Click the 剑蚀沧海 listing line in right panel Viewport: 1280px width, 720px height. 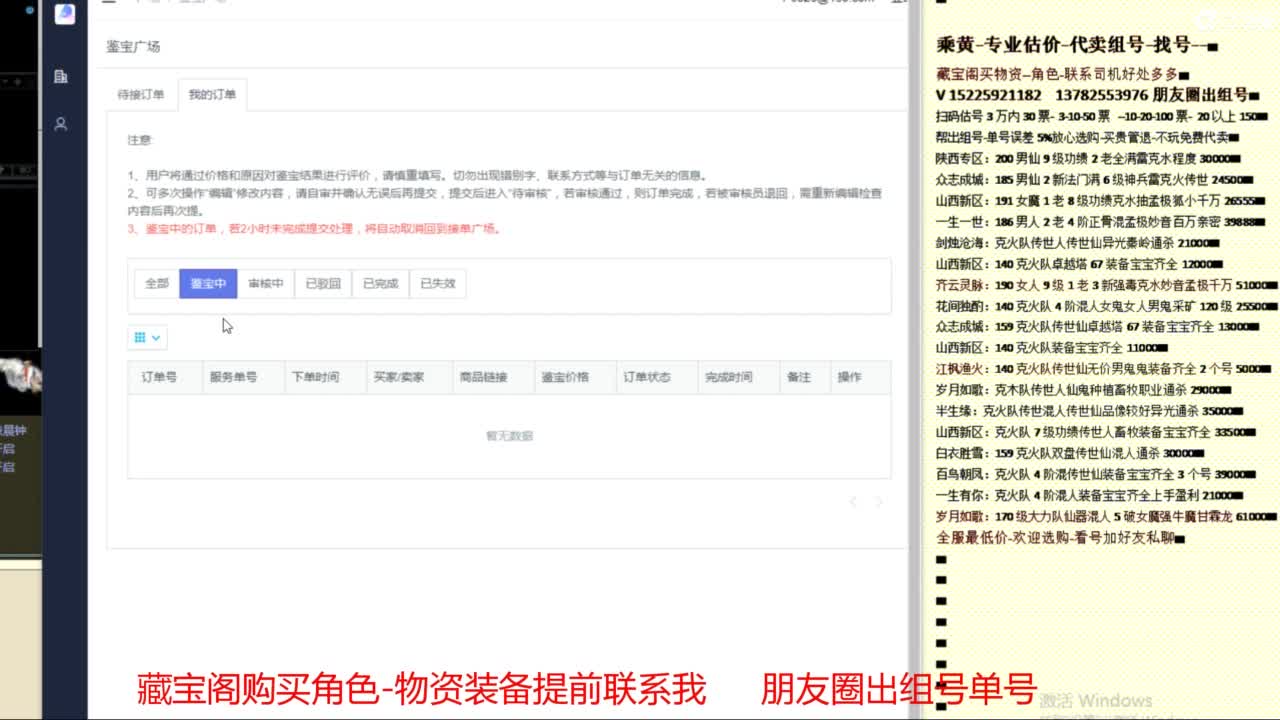1078,242
